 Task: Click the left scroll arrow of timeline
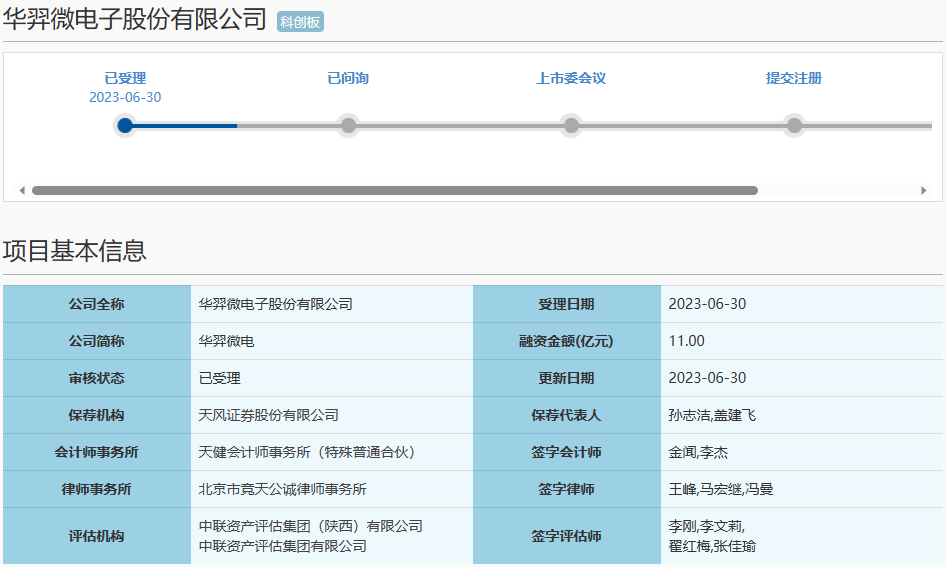(22, 191)
